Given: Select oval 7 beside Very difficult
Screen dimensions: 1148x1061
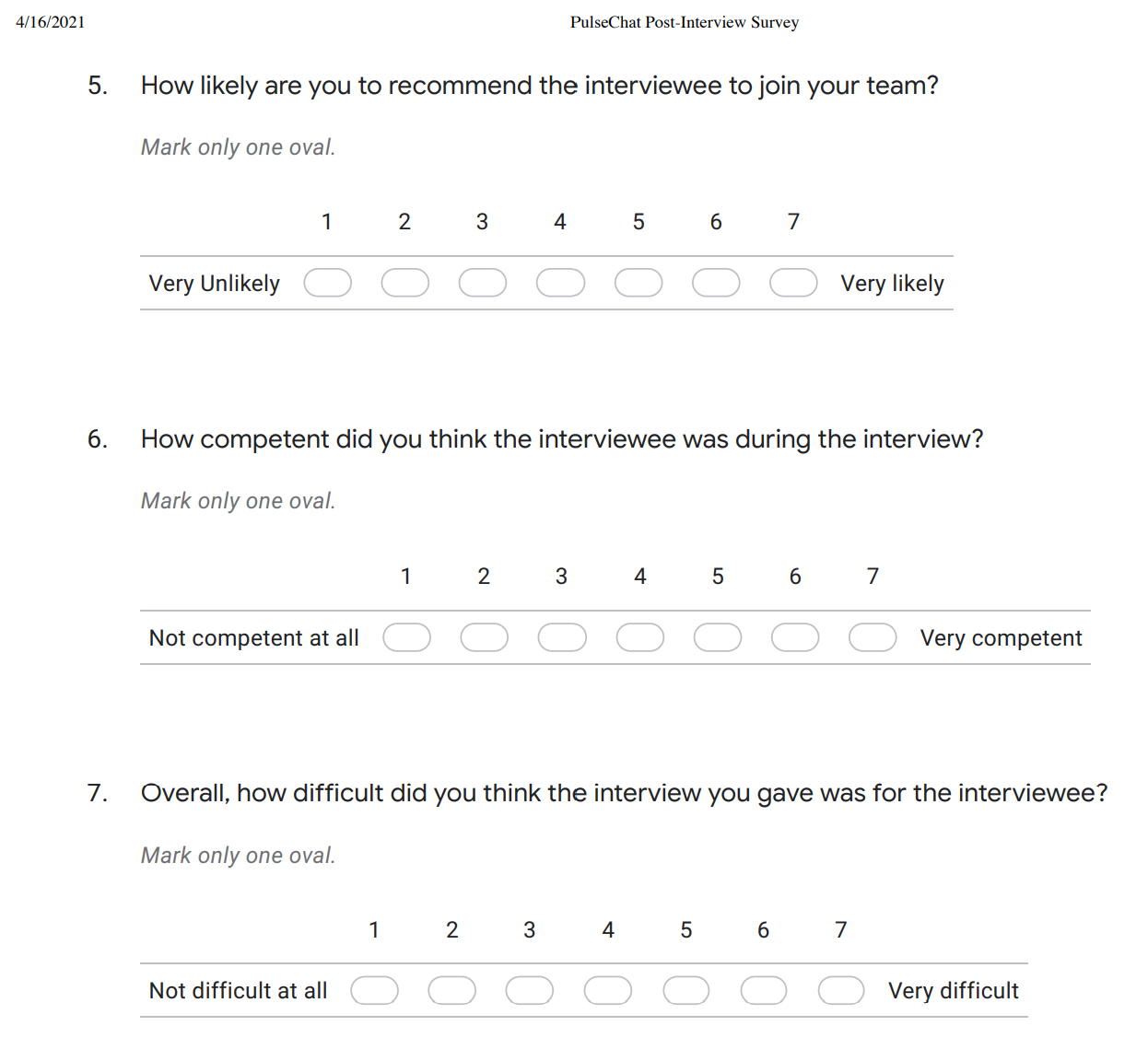Looking at the screenshot, I should (841, 990).
